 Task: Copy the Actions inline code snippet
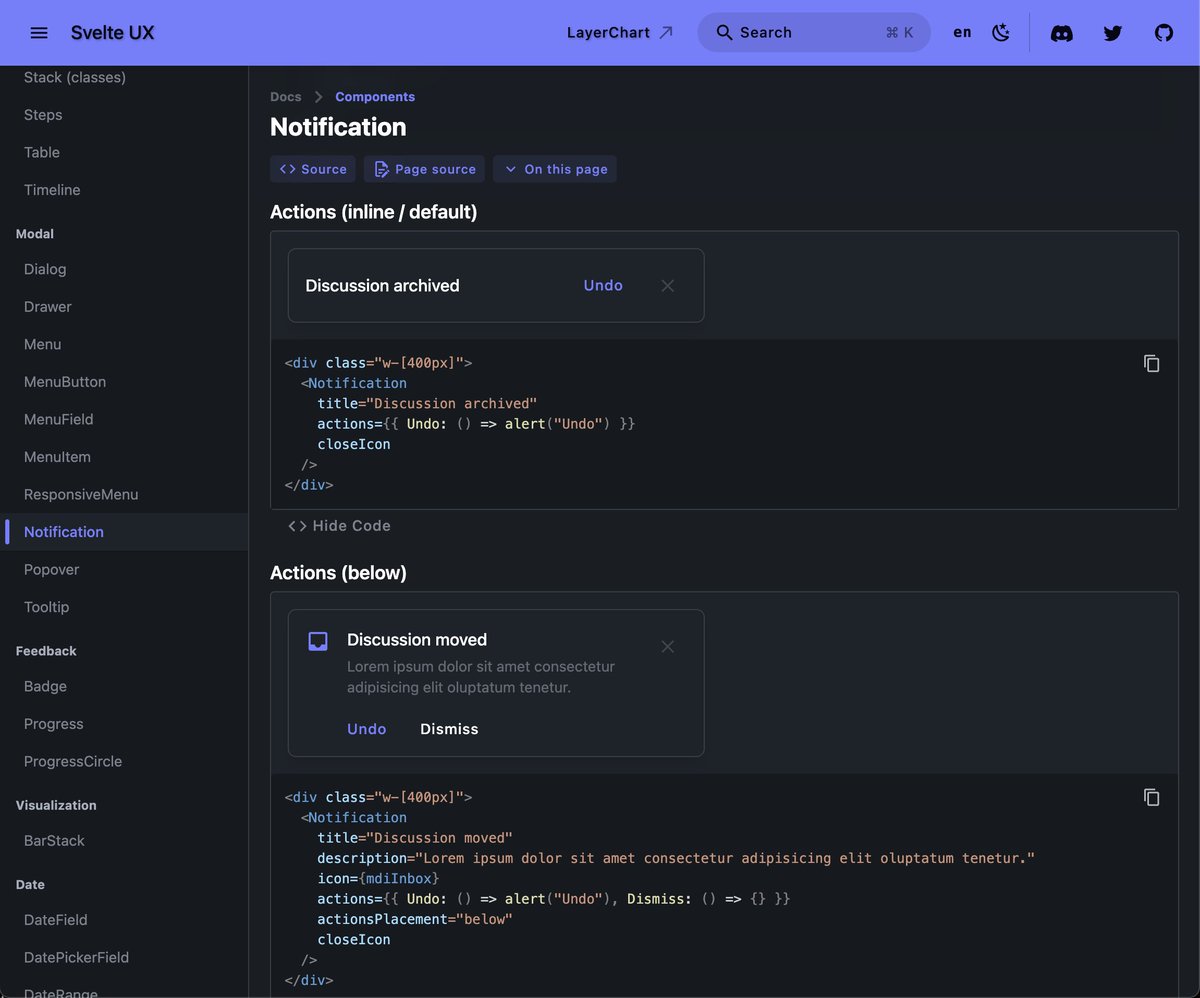(x=1151, y=363)
